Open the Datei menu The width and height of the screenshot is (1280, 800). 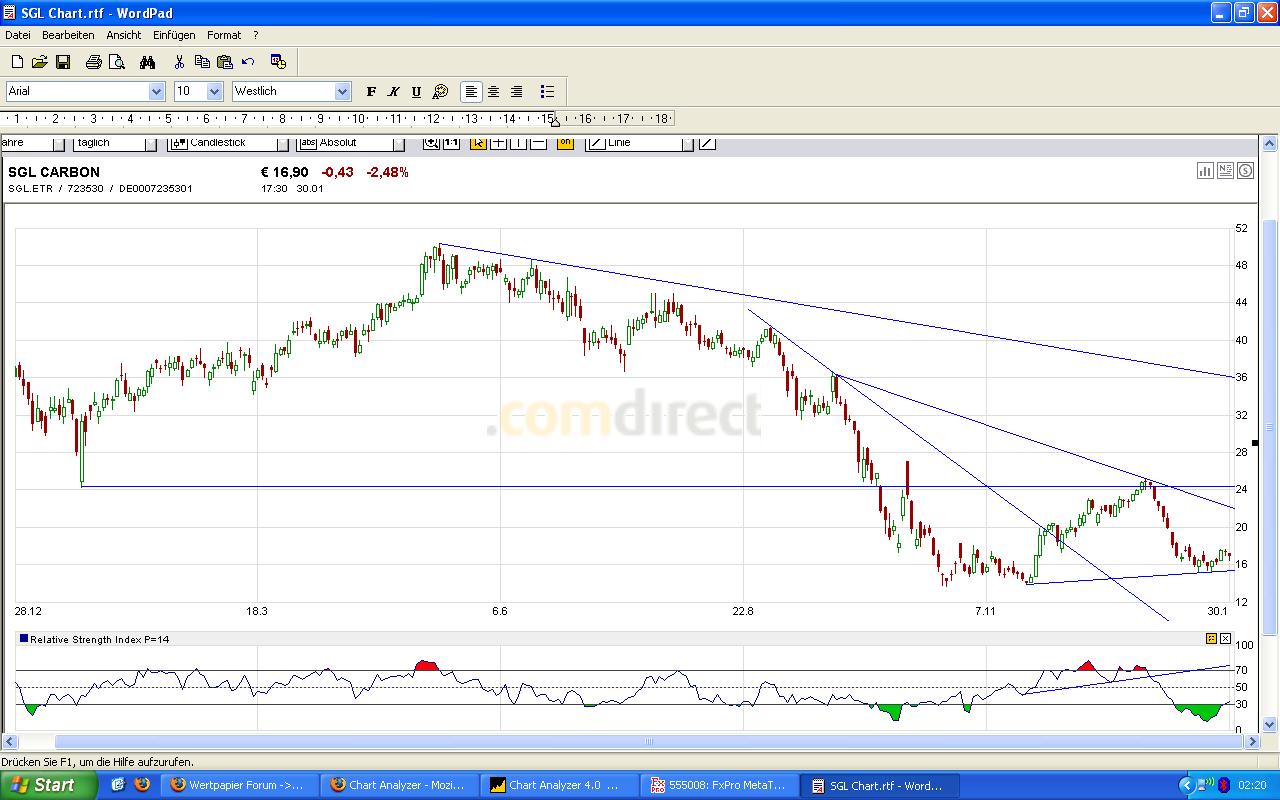pos(18,35)
